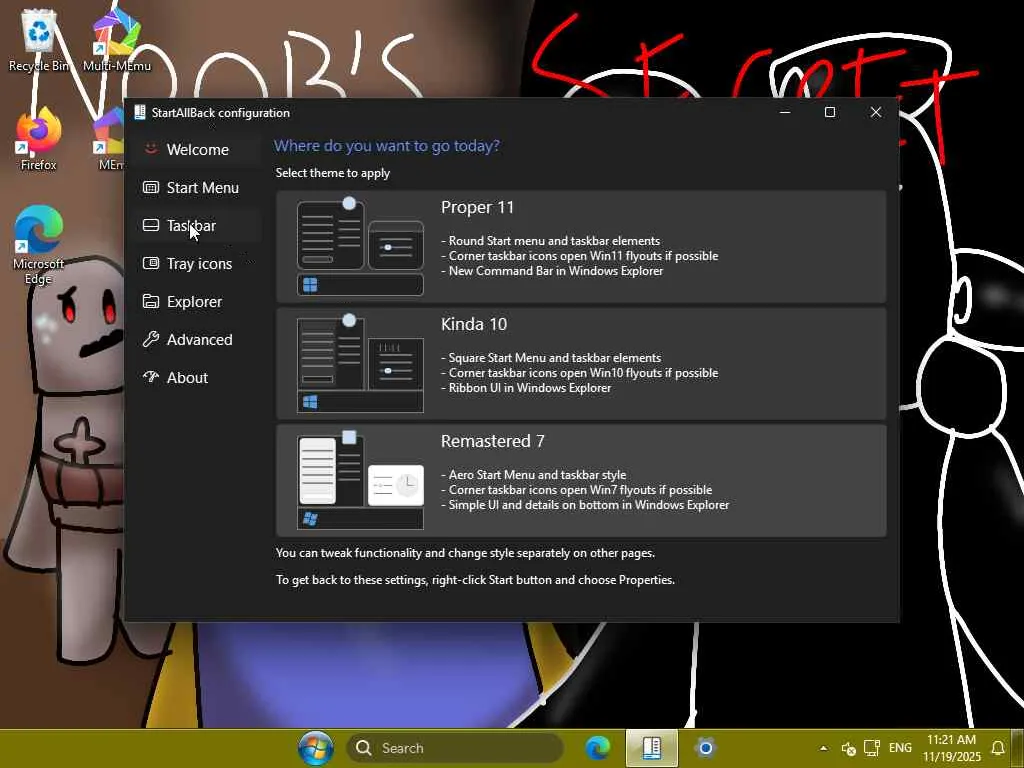Show the About page
Screen dimensions: 1024x768
(197, 377)
